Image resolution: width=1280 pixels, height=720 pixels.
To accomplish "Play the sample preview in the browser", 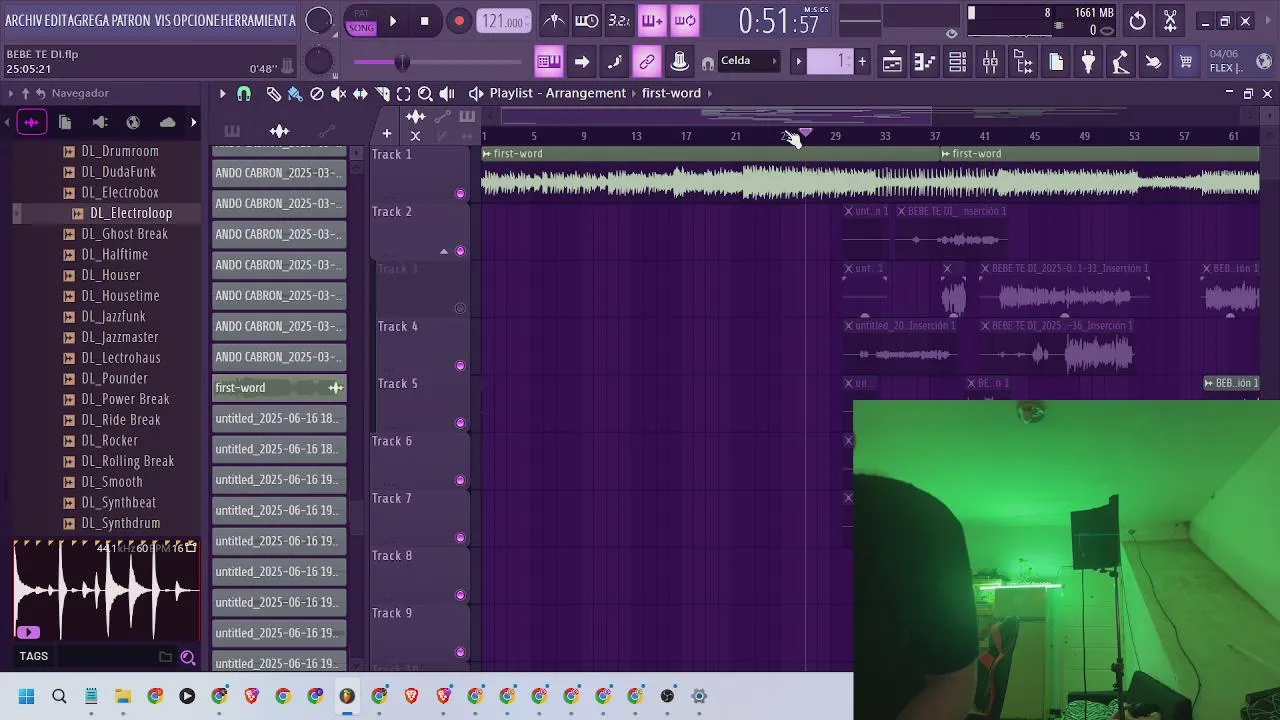I will (28, 632).
